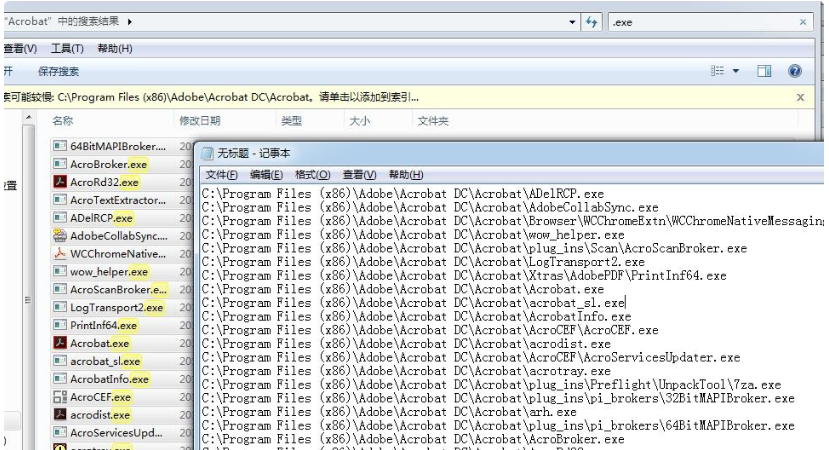Click the 64BitMAPIBroker file icon
The height and width of the screenshot is (450, 829).
tap(60, 146)
